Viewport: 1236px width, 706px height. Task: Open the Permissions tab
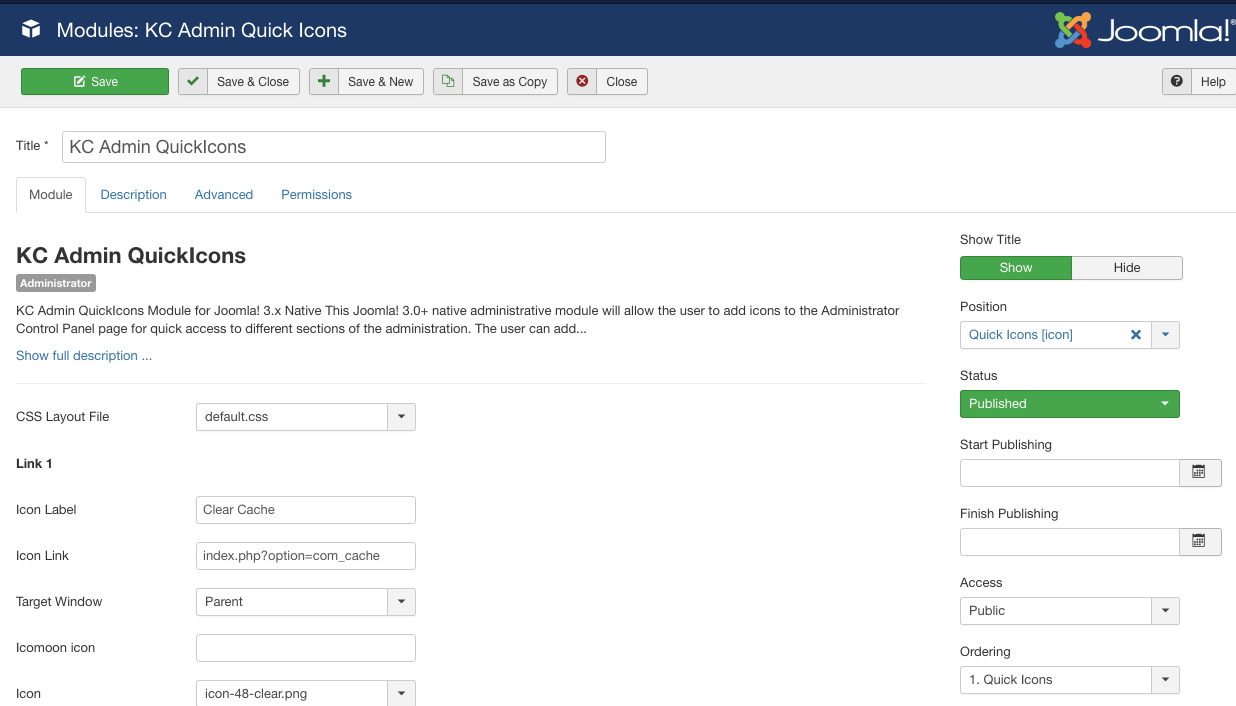tap(316, 195)
